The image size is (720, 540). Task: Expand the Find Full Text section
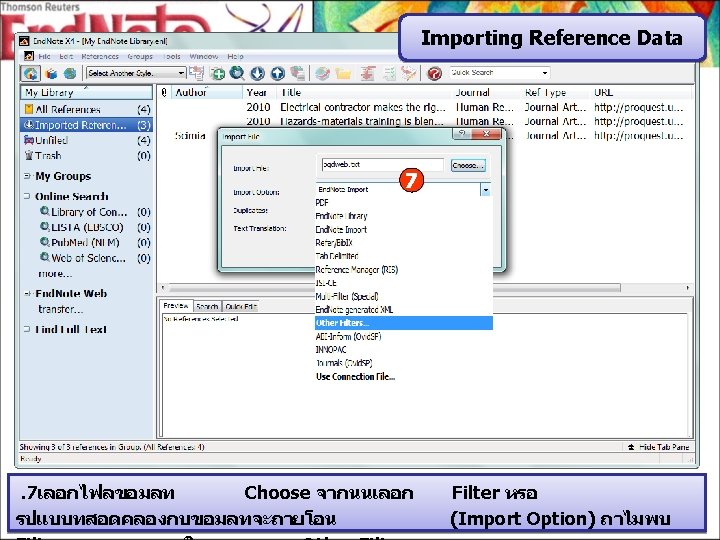[x=27, y=329]
